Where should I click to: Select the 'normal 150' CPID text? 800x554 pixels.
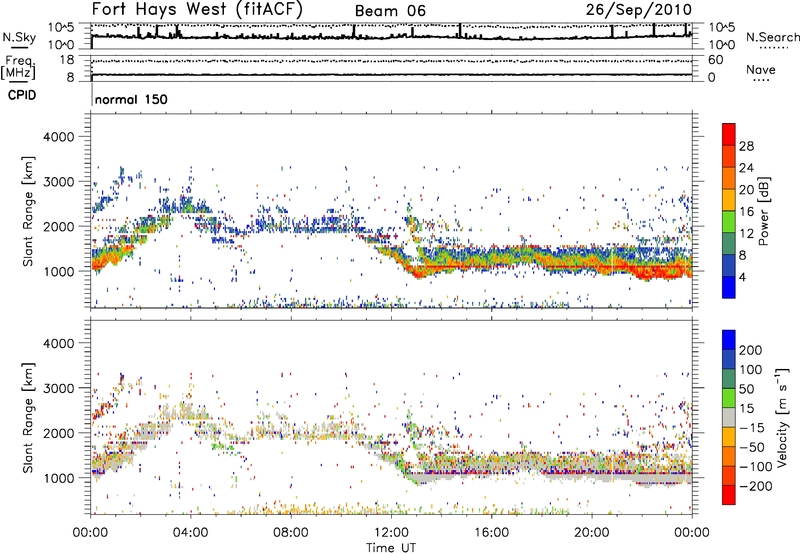(131, 99)
